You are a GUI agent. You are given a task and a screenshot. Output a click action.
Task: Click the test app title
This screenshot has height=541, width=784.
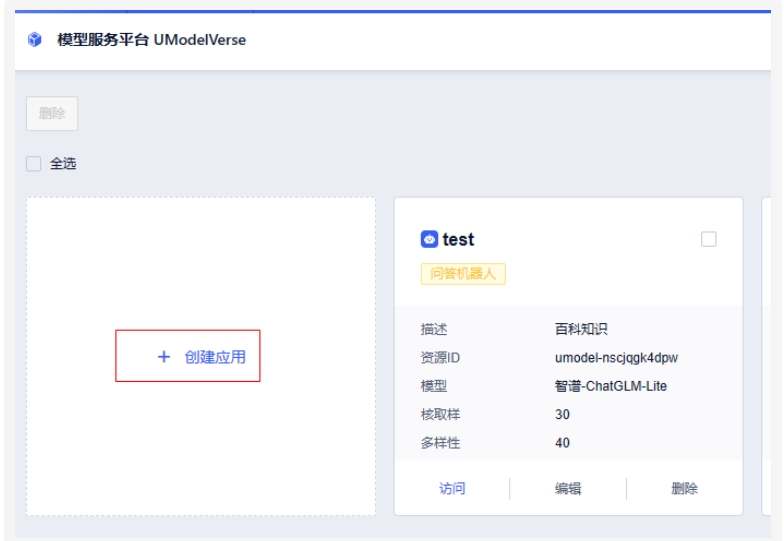pos(458,239)
